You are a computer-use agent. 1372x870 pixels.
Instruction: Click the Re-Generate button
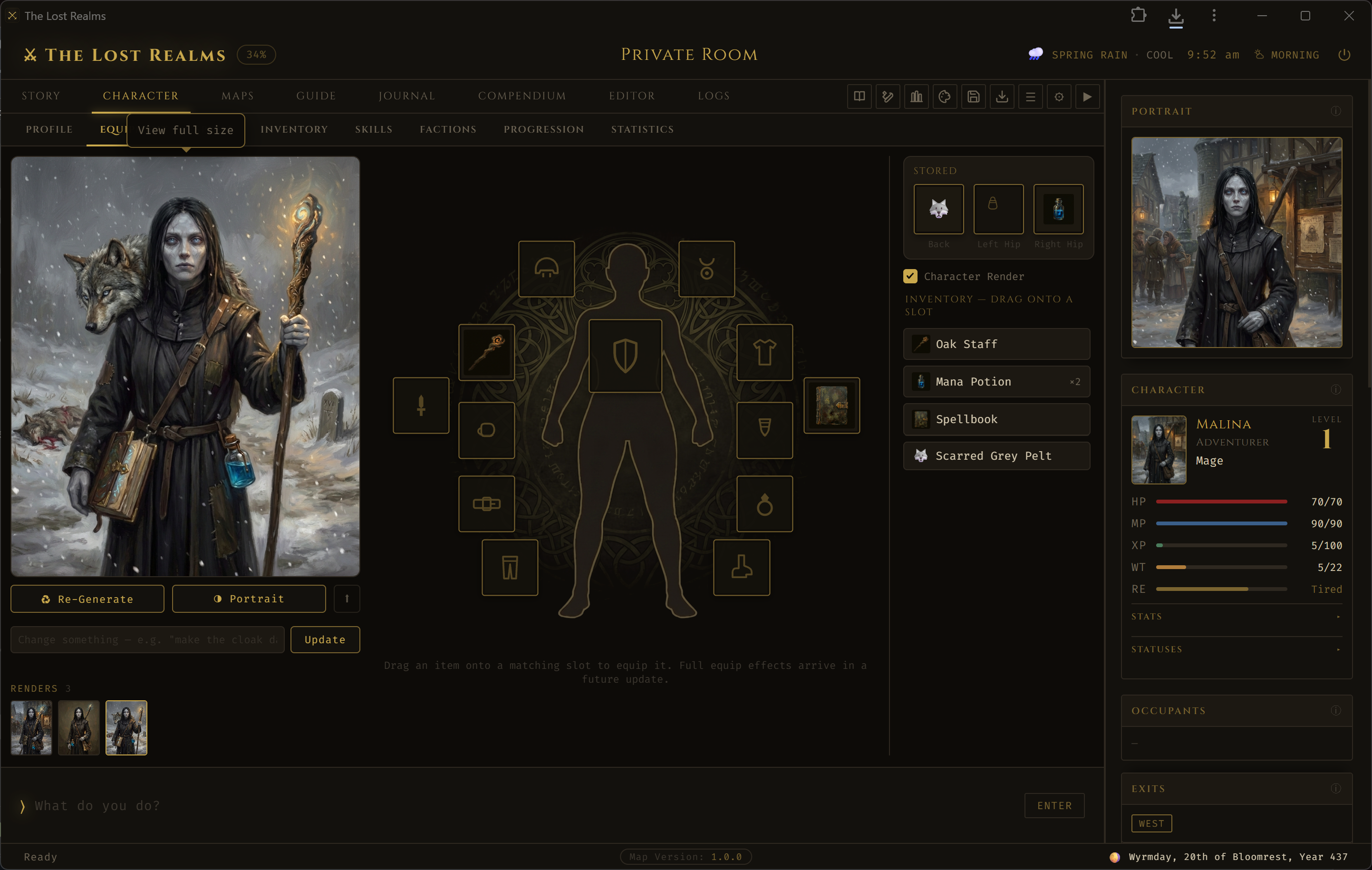pyautogui.click(x=87, y=599)
